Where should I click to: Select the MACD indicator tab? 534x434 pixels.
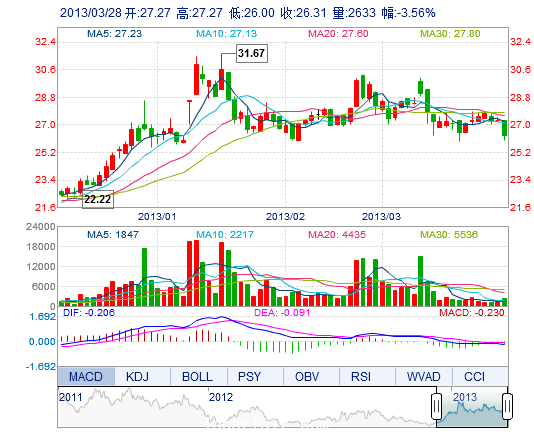pyautogui.click(x=86, y=376)
